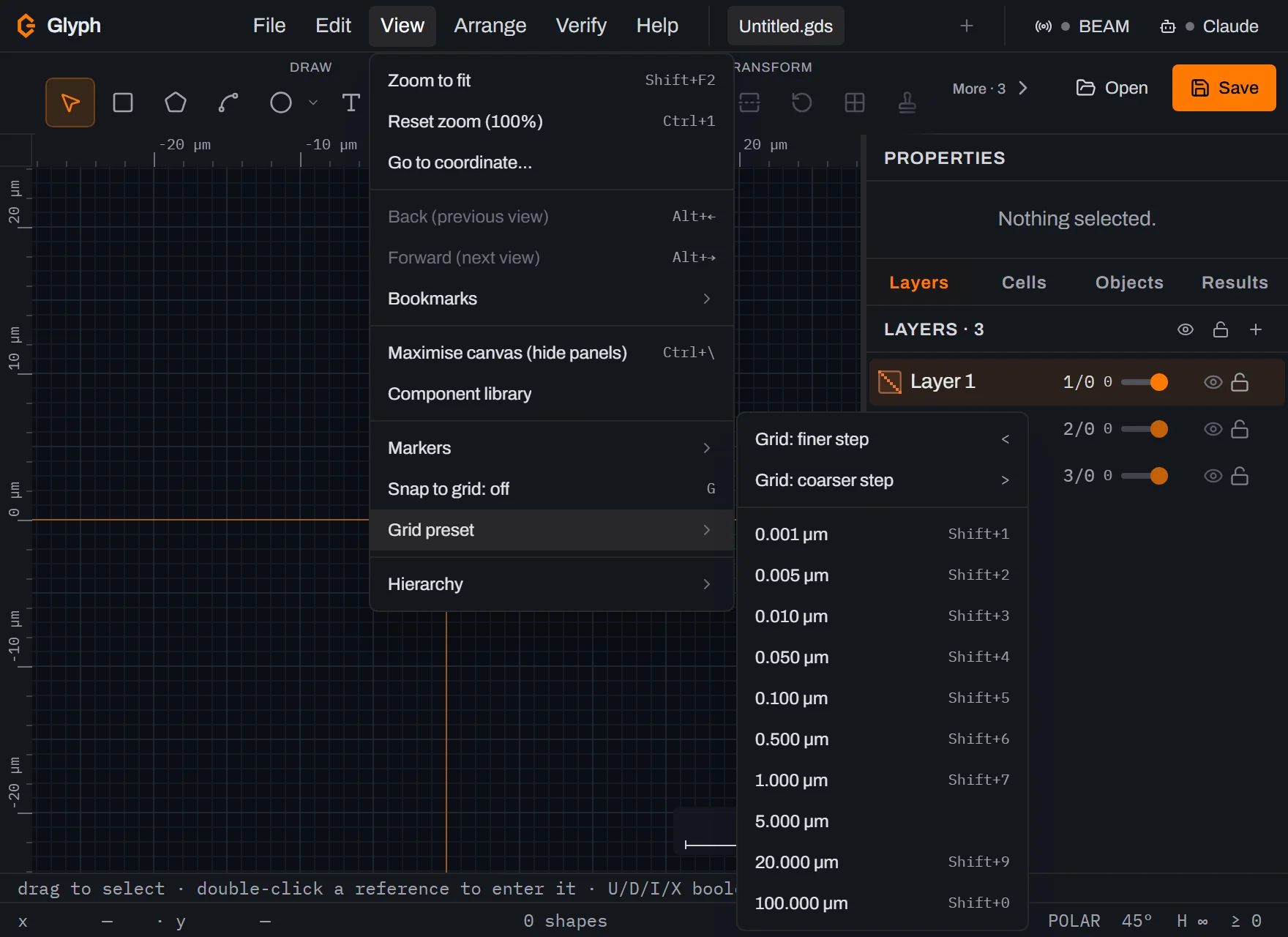Hide Layer 1 with its eye icon
The image size is (1288, 937).
click(1213, 382)
